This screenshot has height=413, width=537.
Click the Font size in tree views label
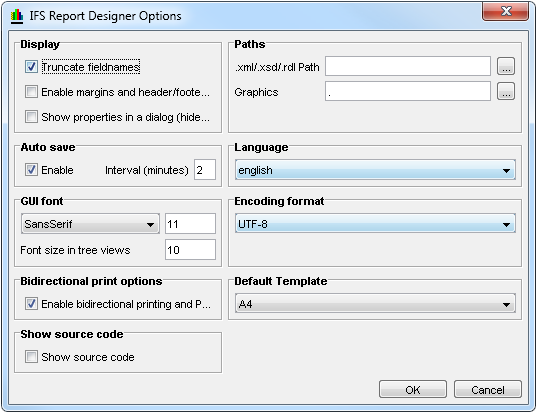pyautogui.click(x=75, y=250)
